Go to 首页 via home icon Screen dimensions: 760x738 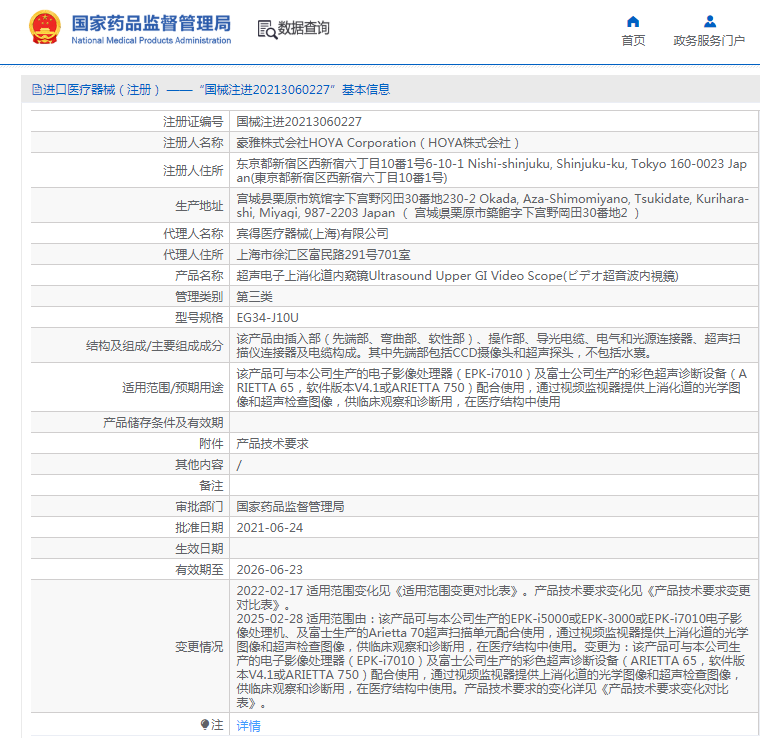pos(633,21)
